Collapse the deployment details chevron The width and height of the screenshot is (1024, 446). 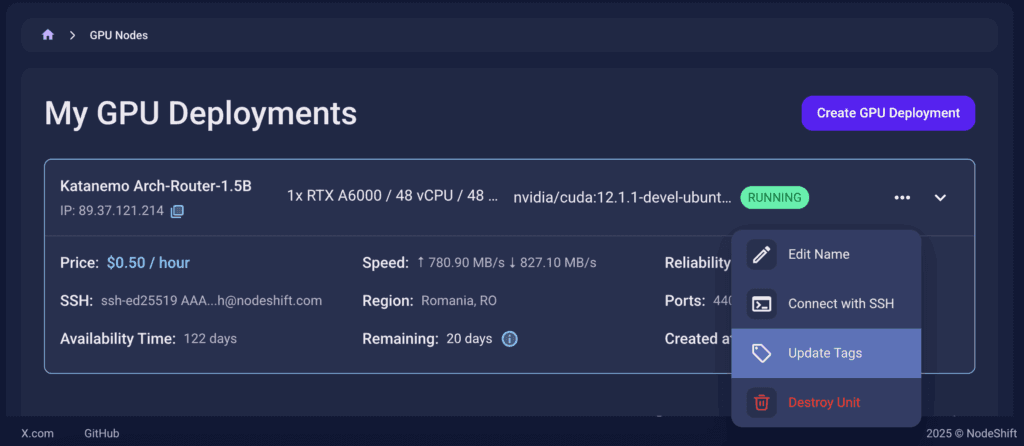click(x=940, y=197)
